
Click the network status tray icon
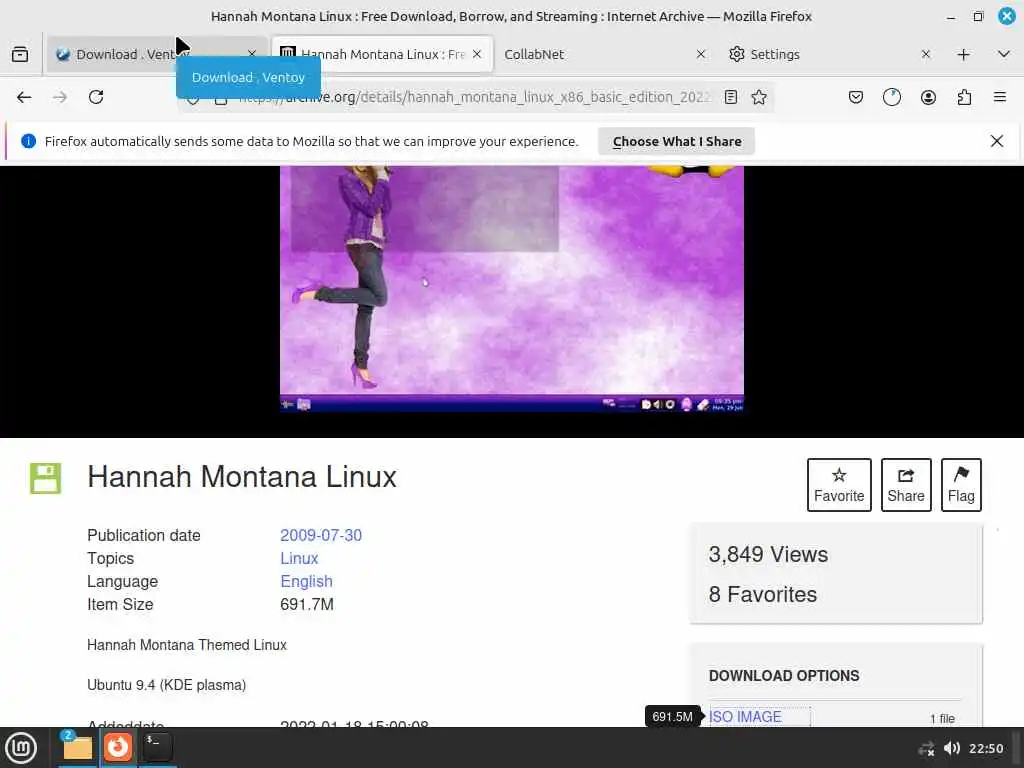click(926, 748)
